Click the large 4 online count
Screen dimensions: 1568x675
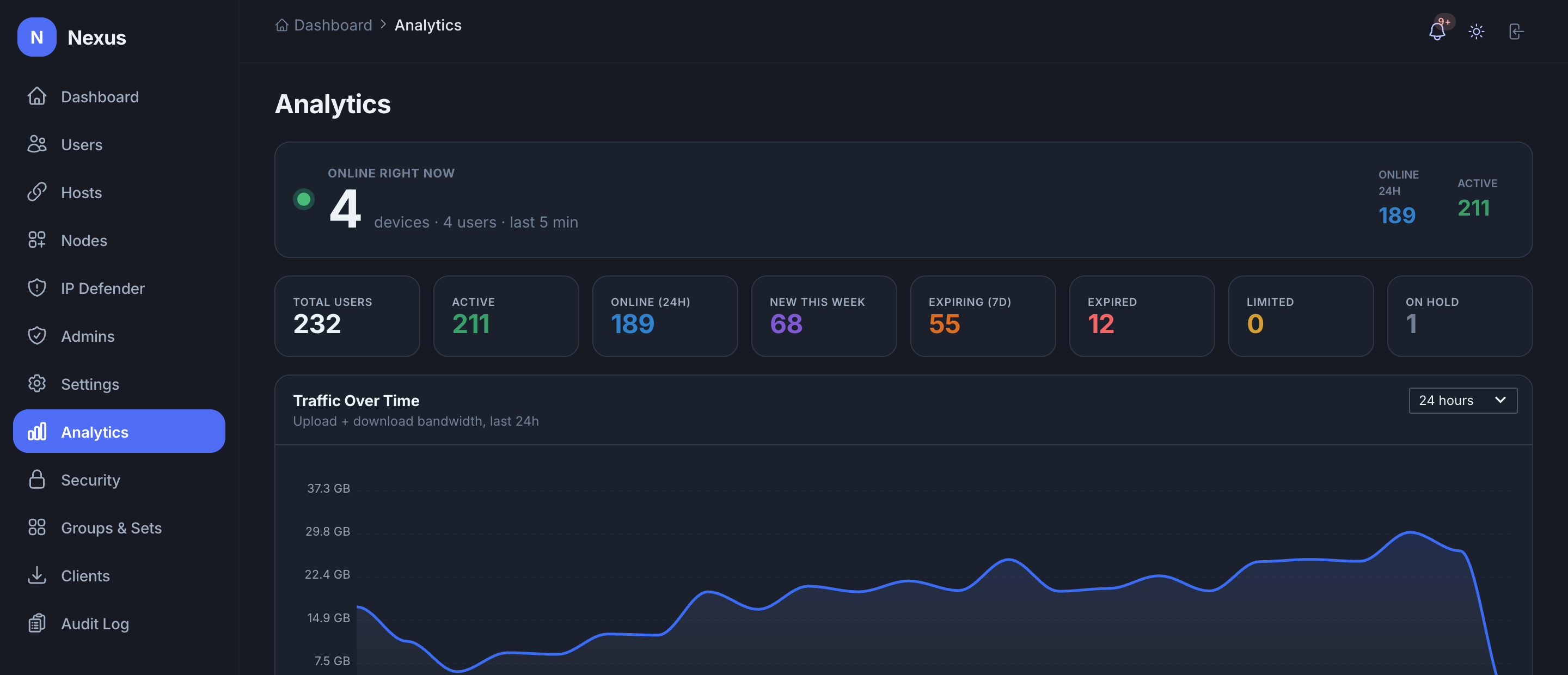345,209
